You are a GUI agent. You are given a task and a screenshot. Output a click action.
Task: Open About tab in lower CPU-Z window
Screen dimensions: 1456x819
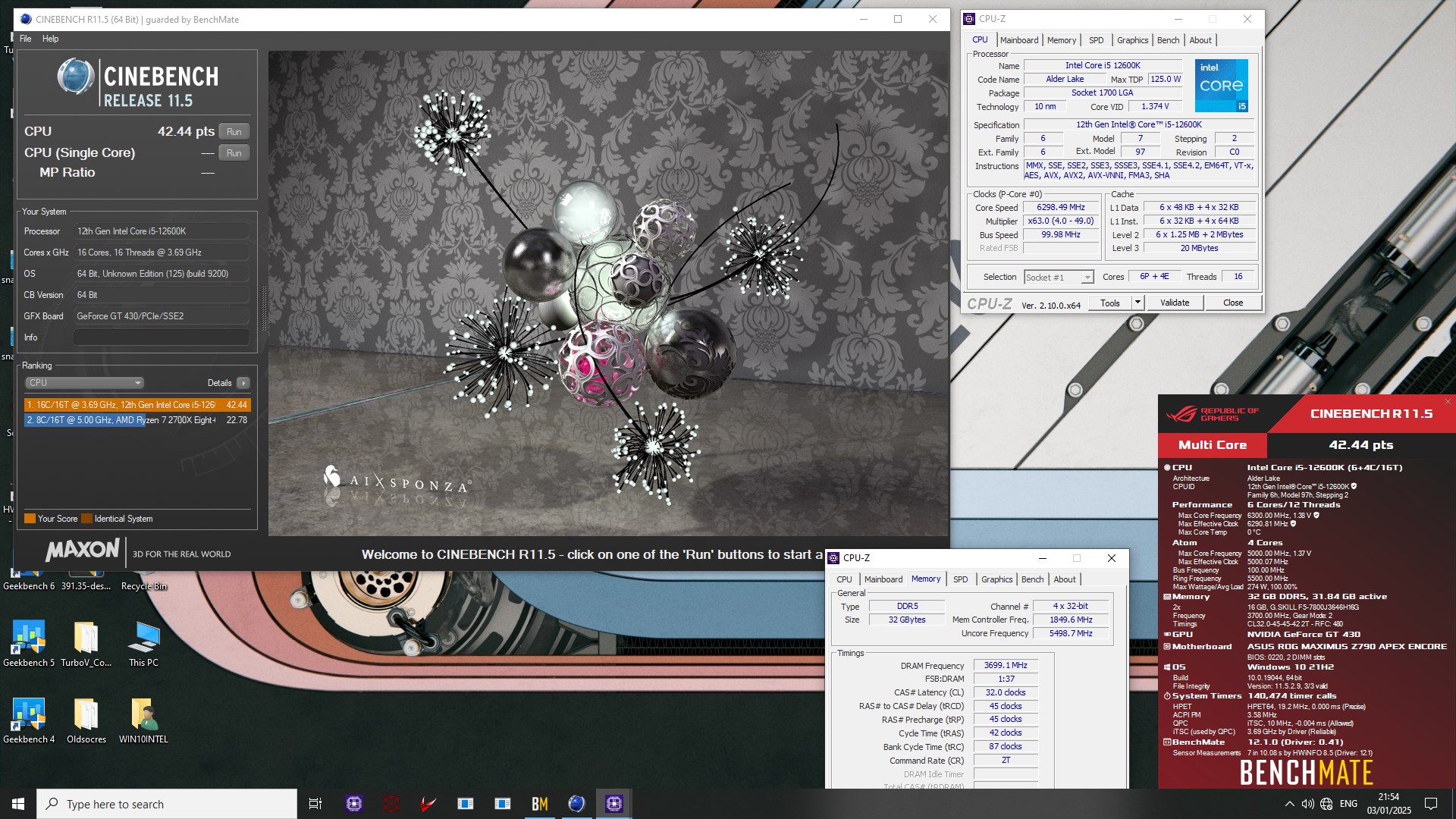click(1065, 579)
